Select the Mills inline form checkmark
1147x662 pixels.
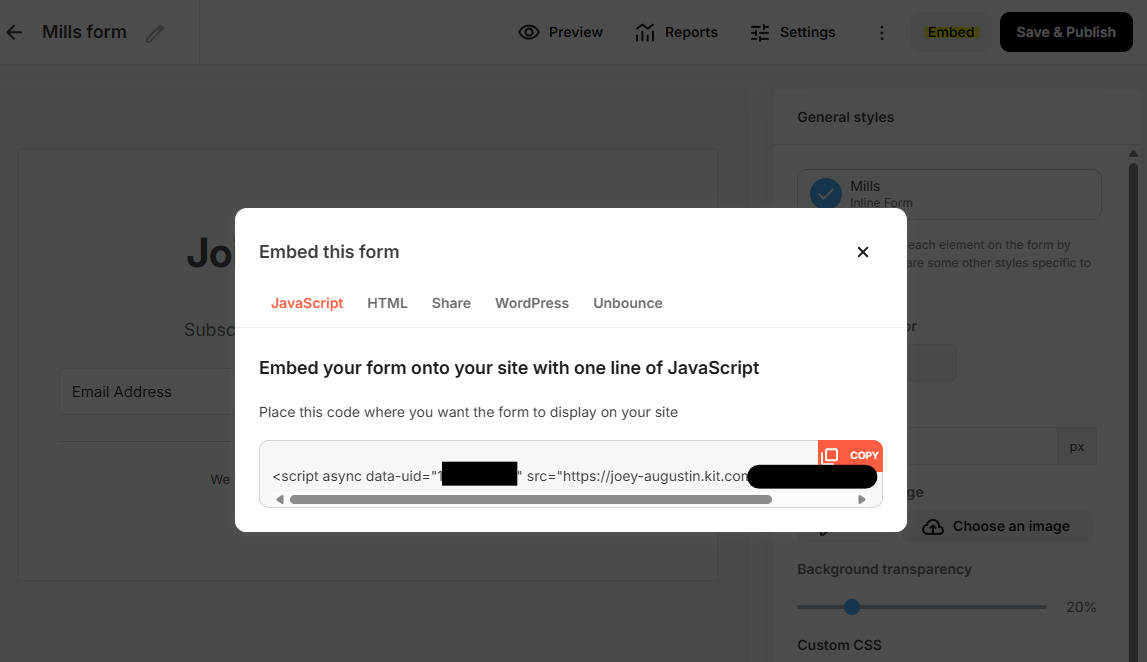(825, 194)
